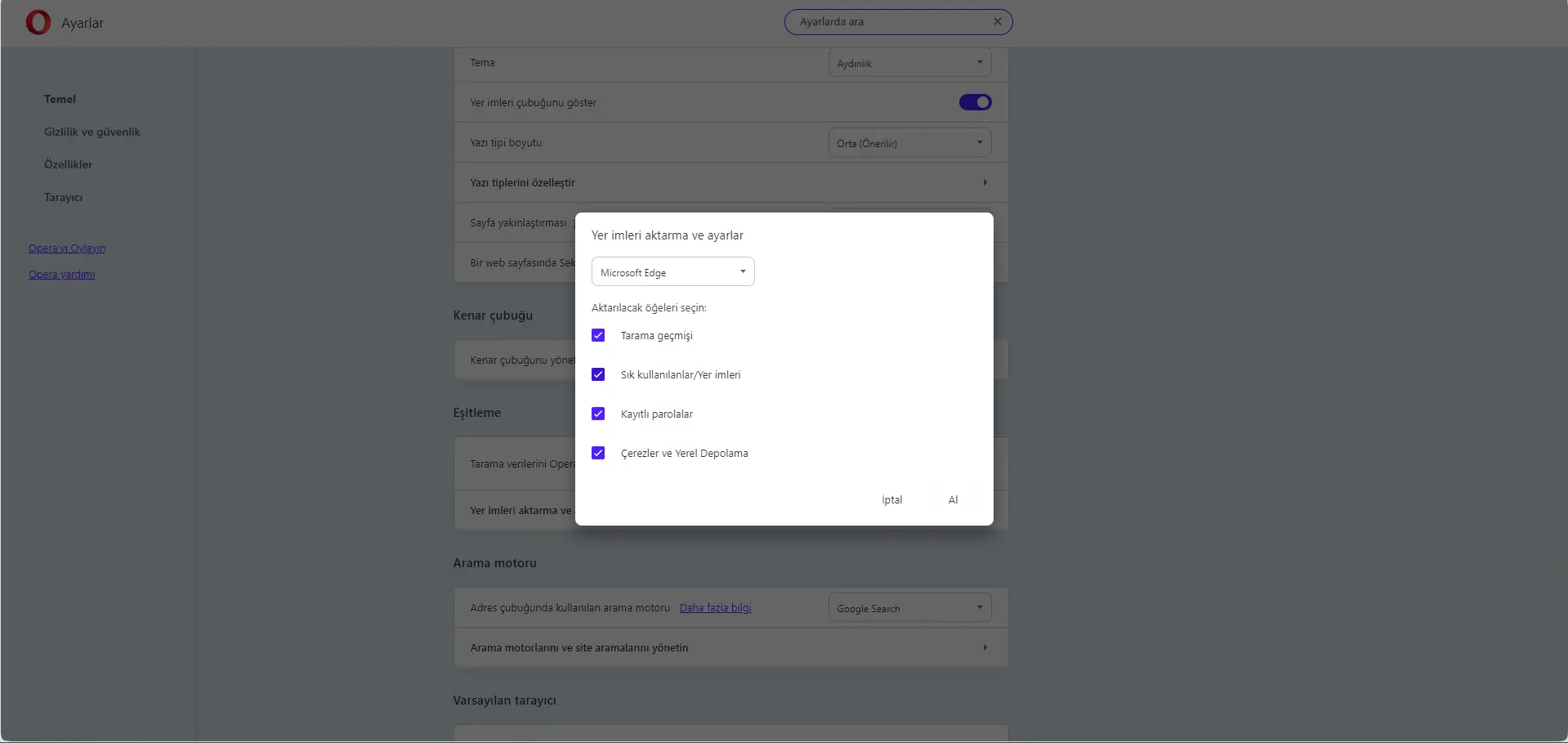Turn off Yer imleri çubuğunu göster switch

tap(975, 102)
